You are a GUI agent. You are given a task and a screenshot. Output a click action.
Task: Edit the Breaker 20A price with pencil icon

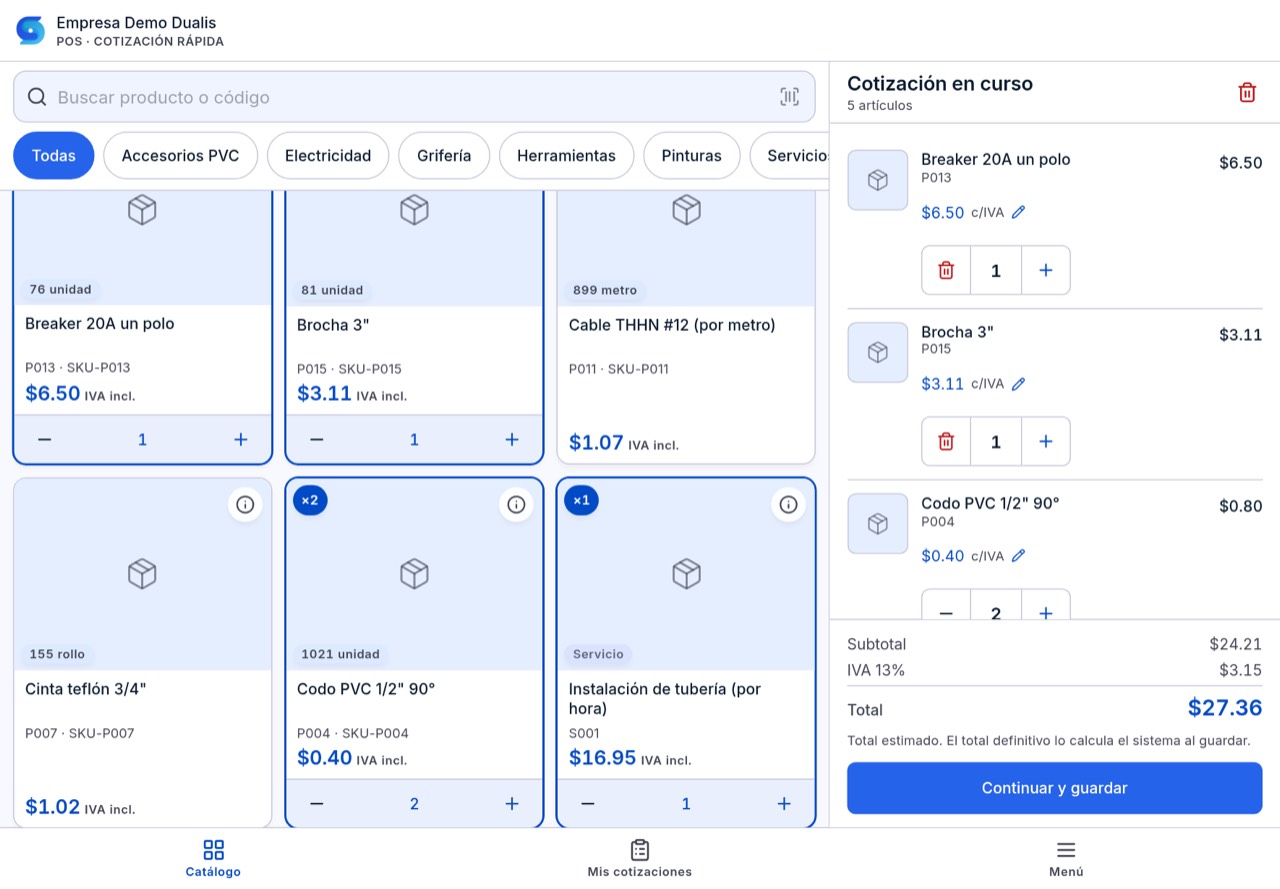1018,212
